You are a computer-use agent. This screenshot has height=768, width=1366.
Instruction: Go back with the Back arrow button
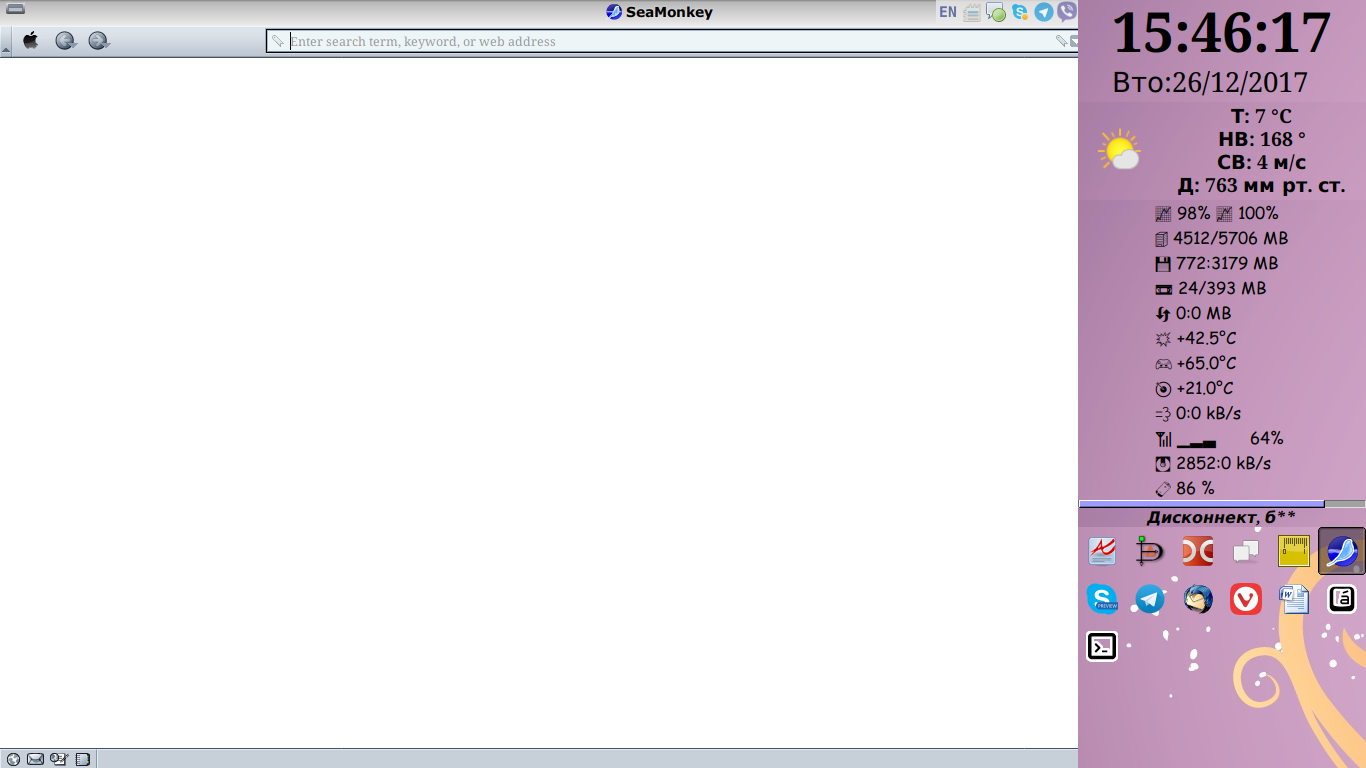(x=66, y=41)
